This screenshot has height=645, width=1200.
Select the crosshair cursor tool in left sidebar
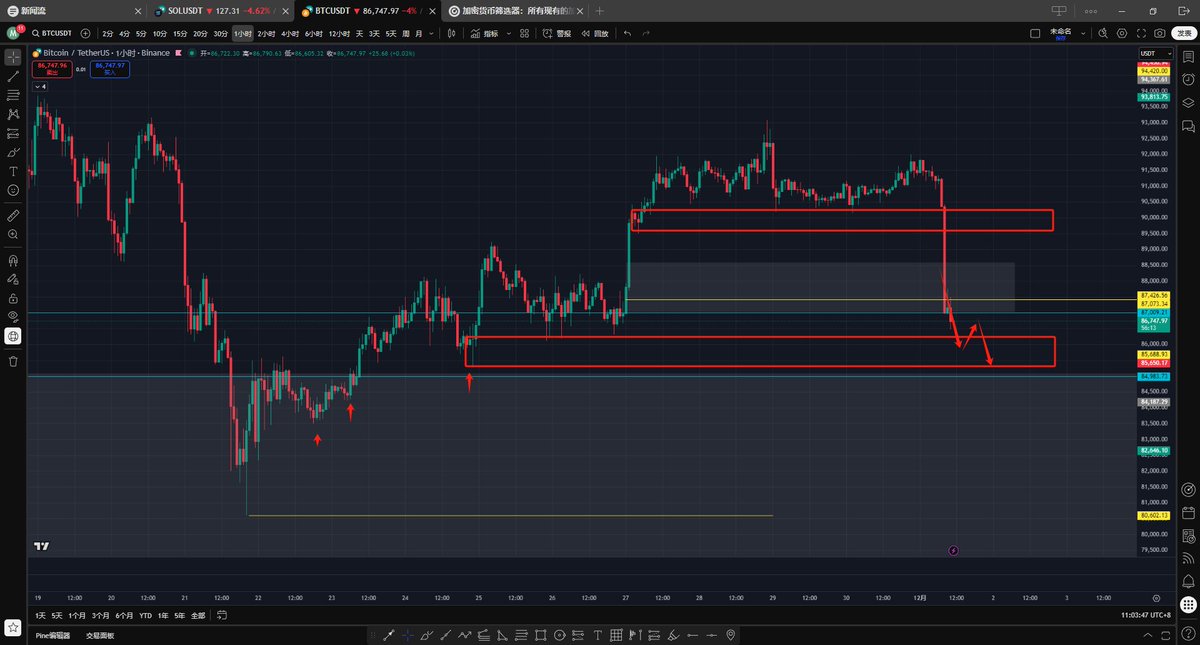pyautogui.click(x=13, y=57)
